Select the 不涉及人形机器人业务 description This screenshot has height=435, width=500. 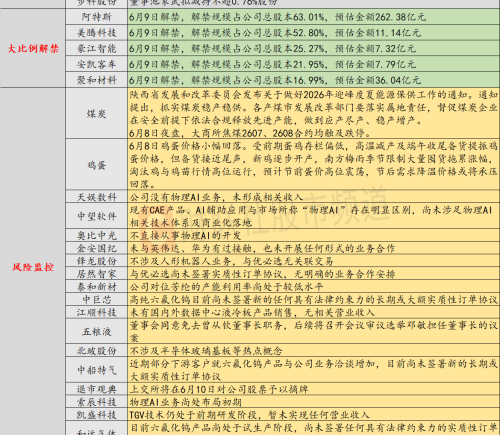tap(313, 261)
